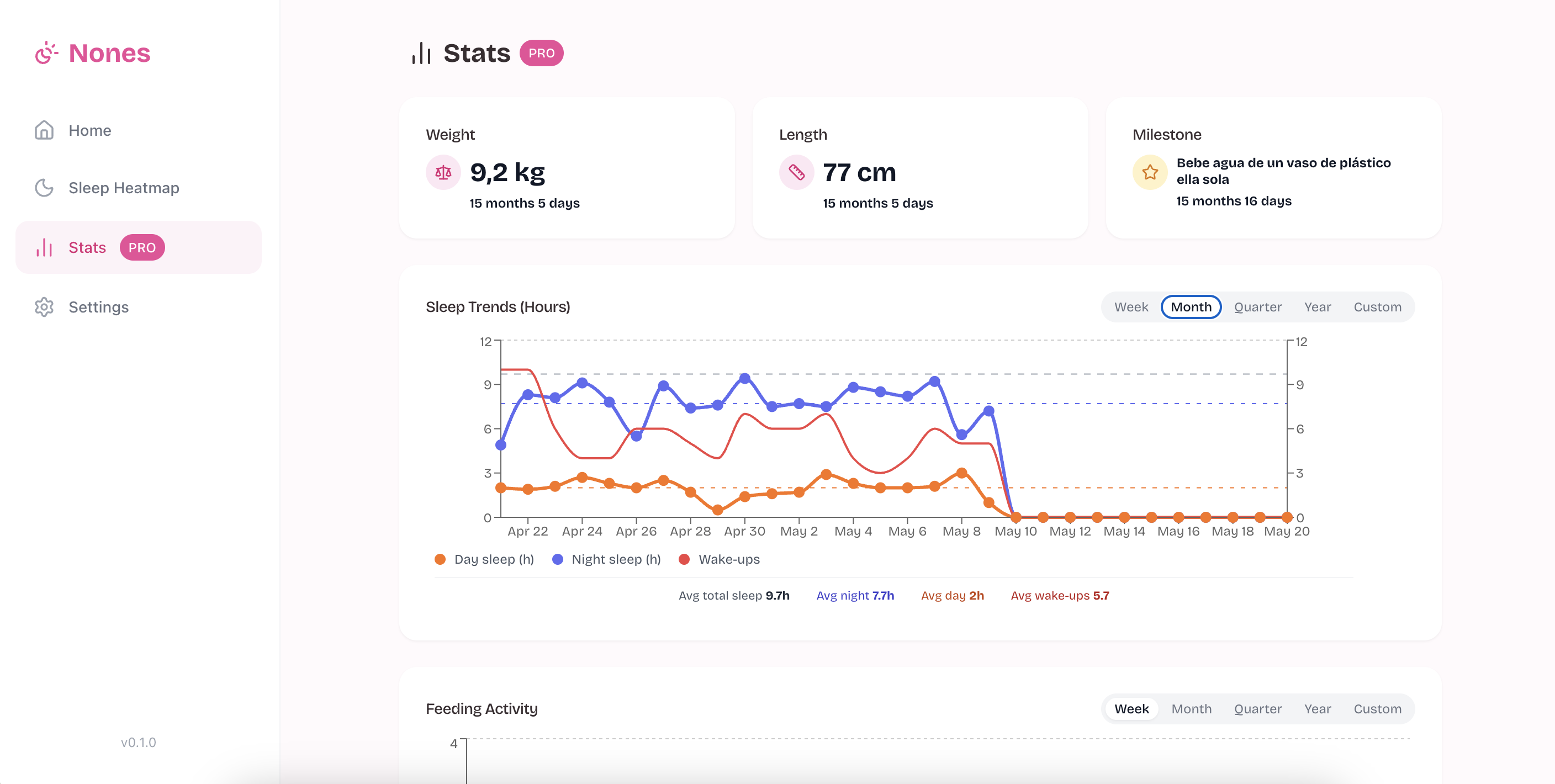The image size is (1555, 784).
Task: Click the Nones brand name link
Action: 109,53
